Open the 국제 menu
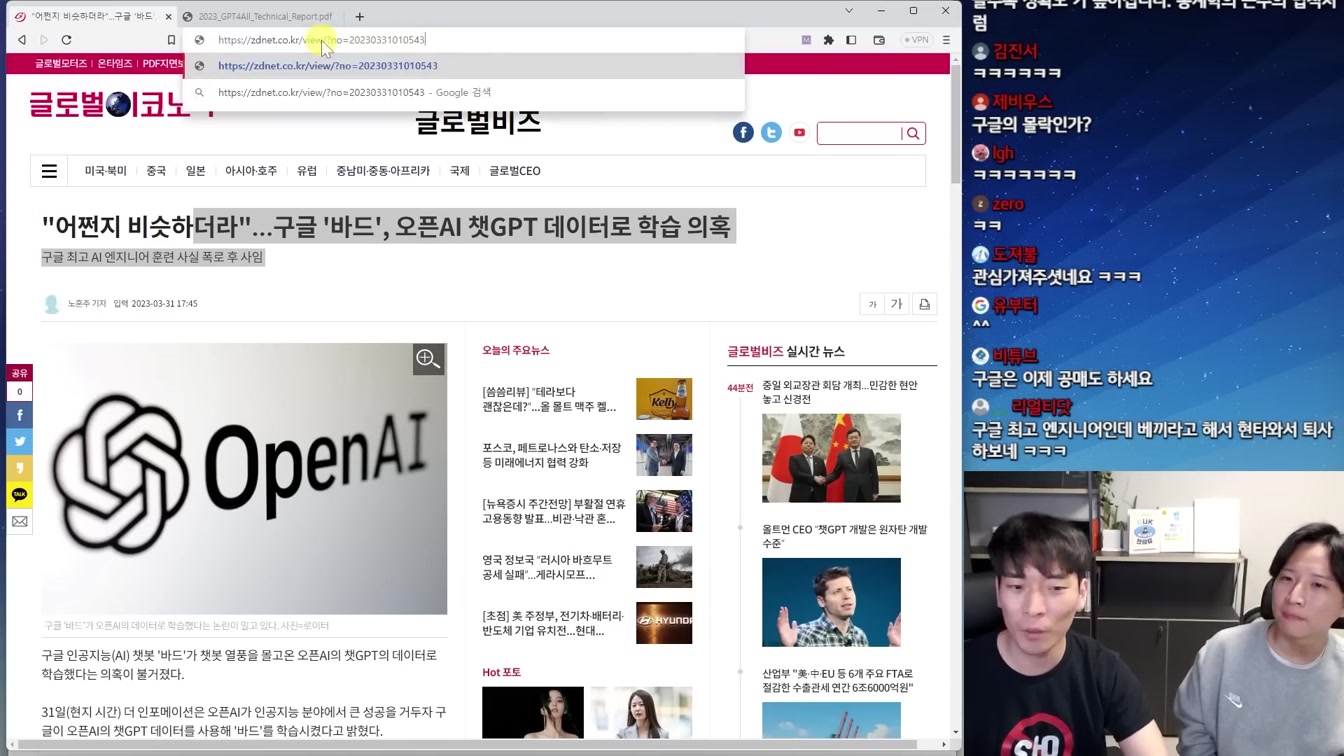The width and height of the screenshot is (1344, 756). (460, 171)
